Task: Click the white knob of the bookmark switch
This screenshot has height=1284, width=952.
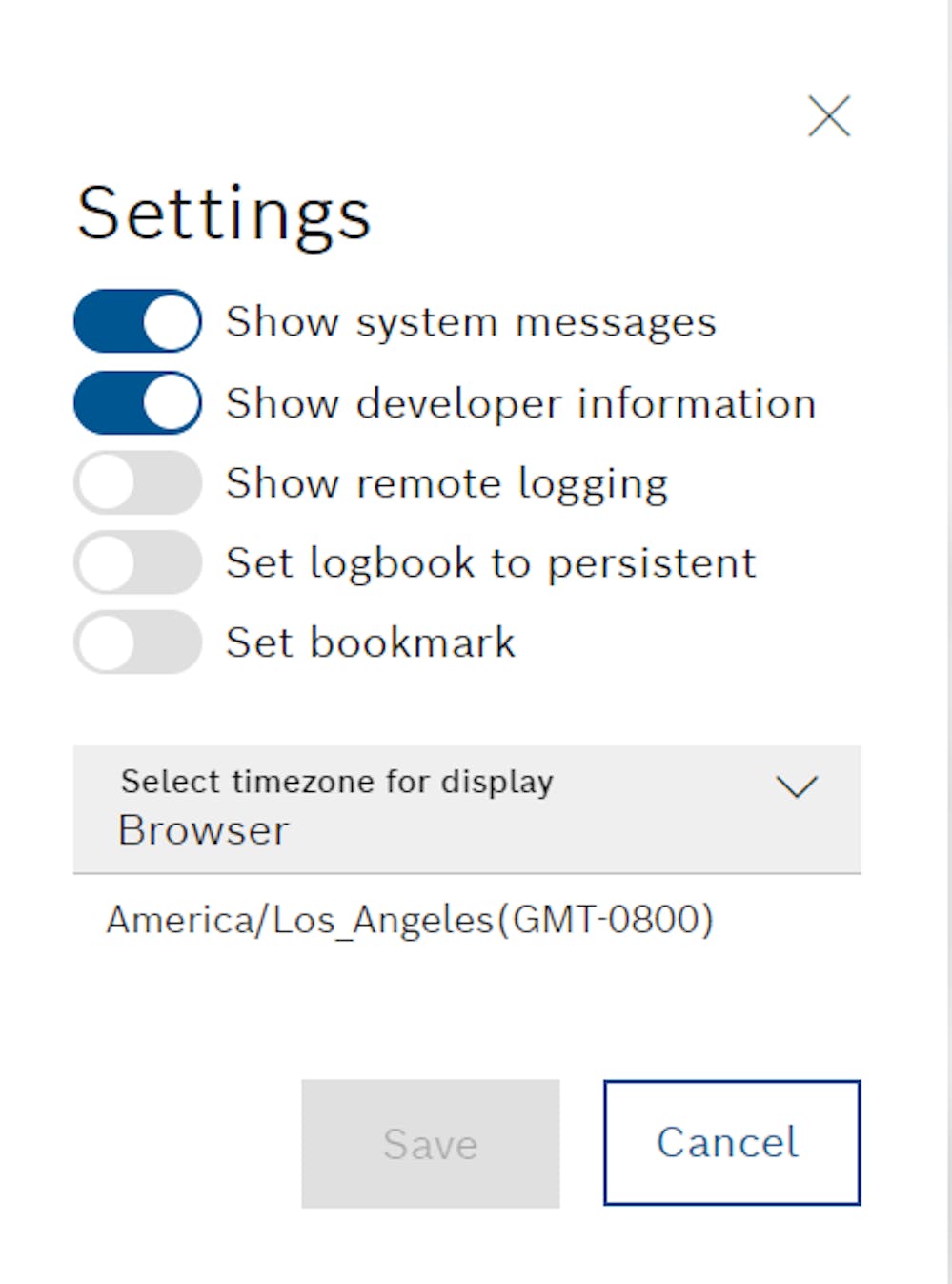Action: 107,642
